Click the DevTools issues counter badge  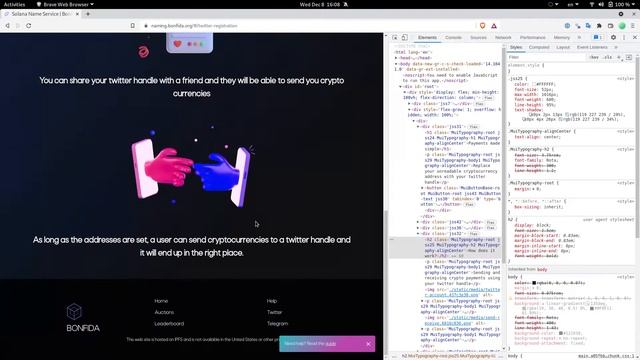point(598,38)
